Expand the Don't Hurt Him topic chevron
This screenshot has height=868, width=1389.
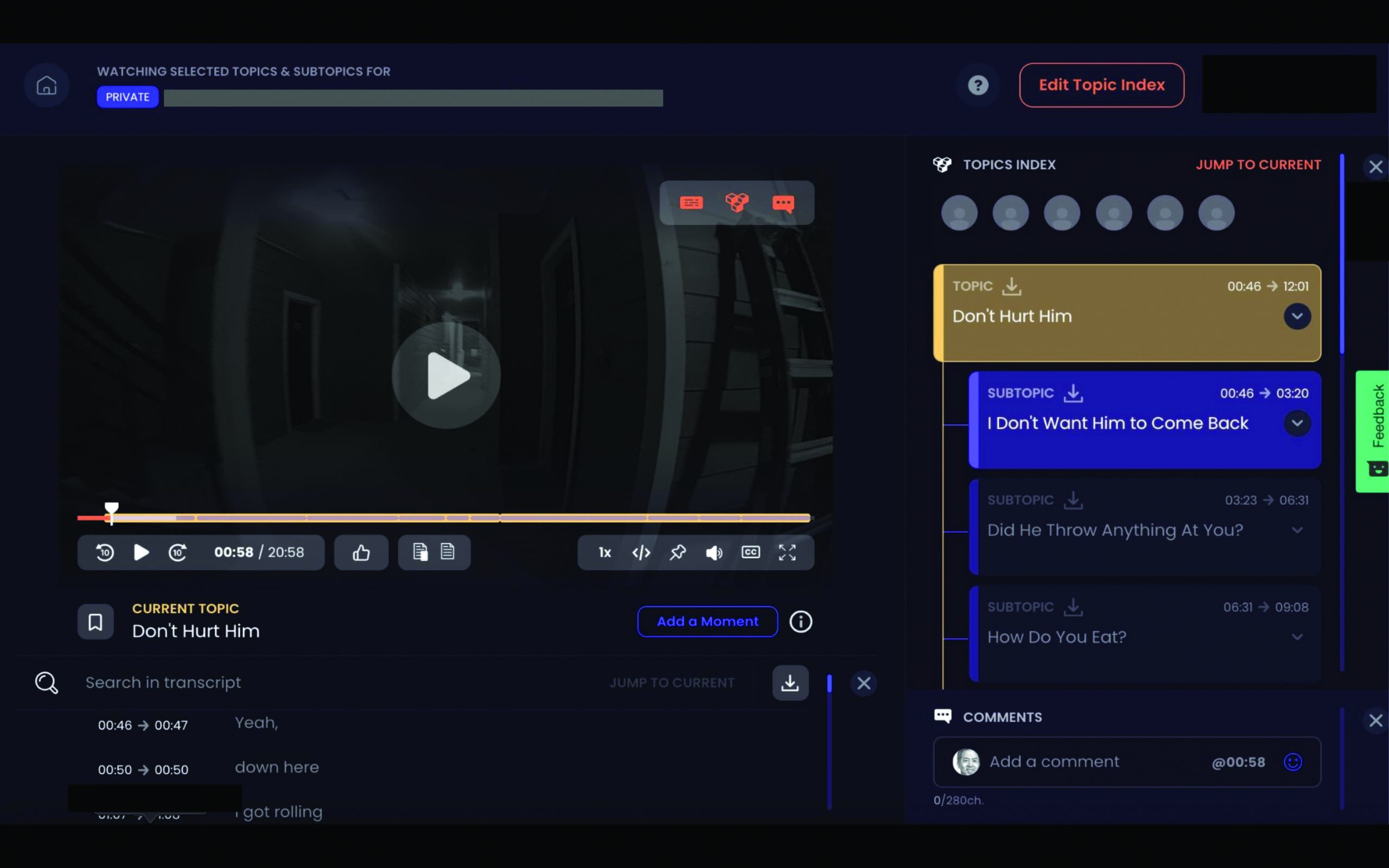pos(1297,316)
